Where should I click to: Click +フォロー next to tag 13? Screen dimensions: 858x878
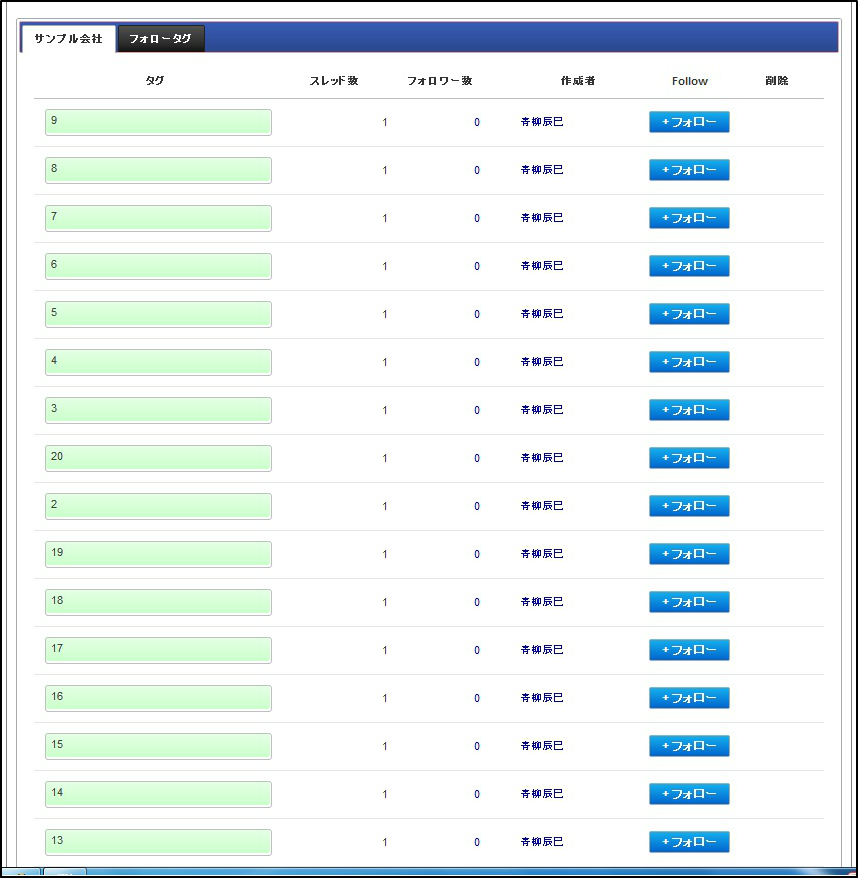click(x=689, y=841)
